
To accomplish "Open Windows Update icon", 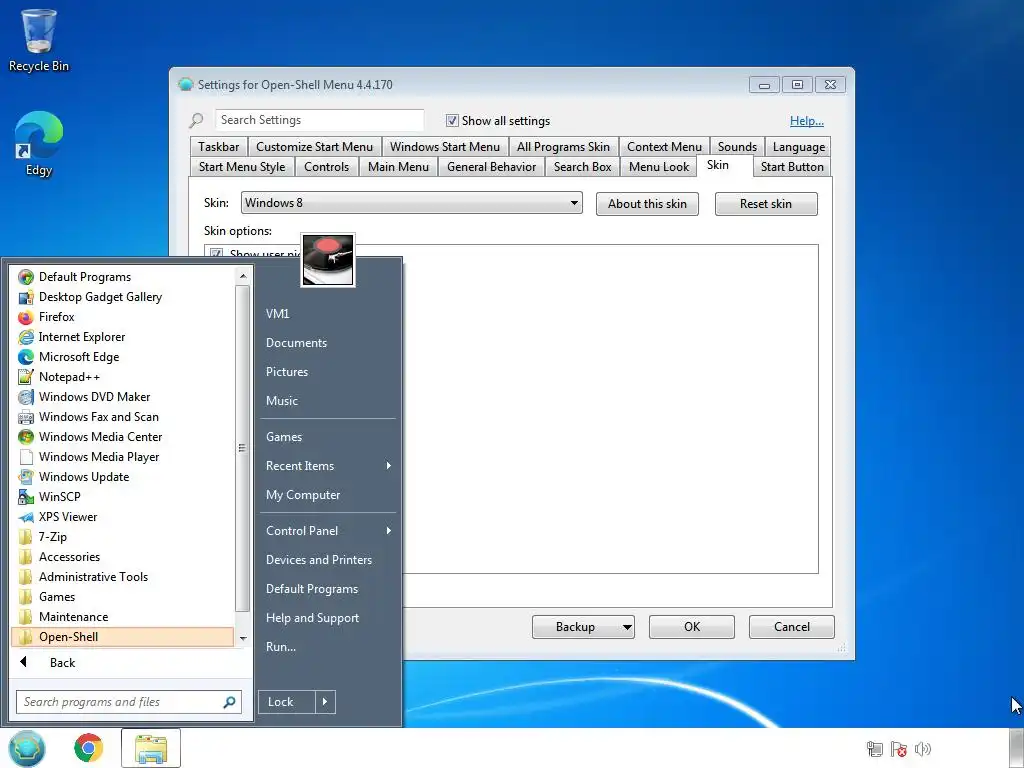I will 25,477.
